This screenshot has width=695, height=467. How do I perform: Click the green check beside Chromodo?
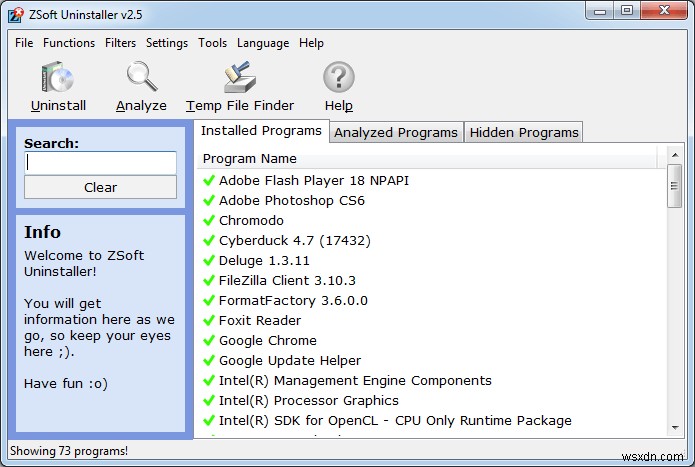coord(209,220)
